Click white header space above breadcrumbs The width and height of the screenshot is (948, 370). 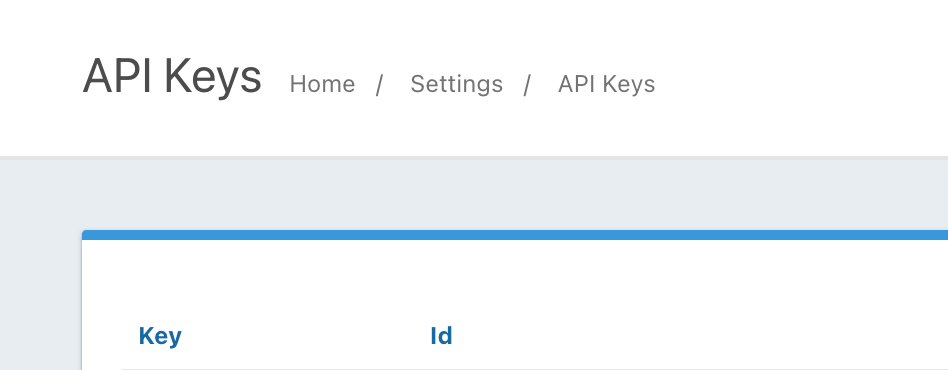pyautogui.click(x=472, y=30)
